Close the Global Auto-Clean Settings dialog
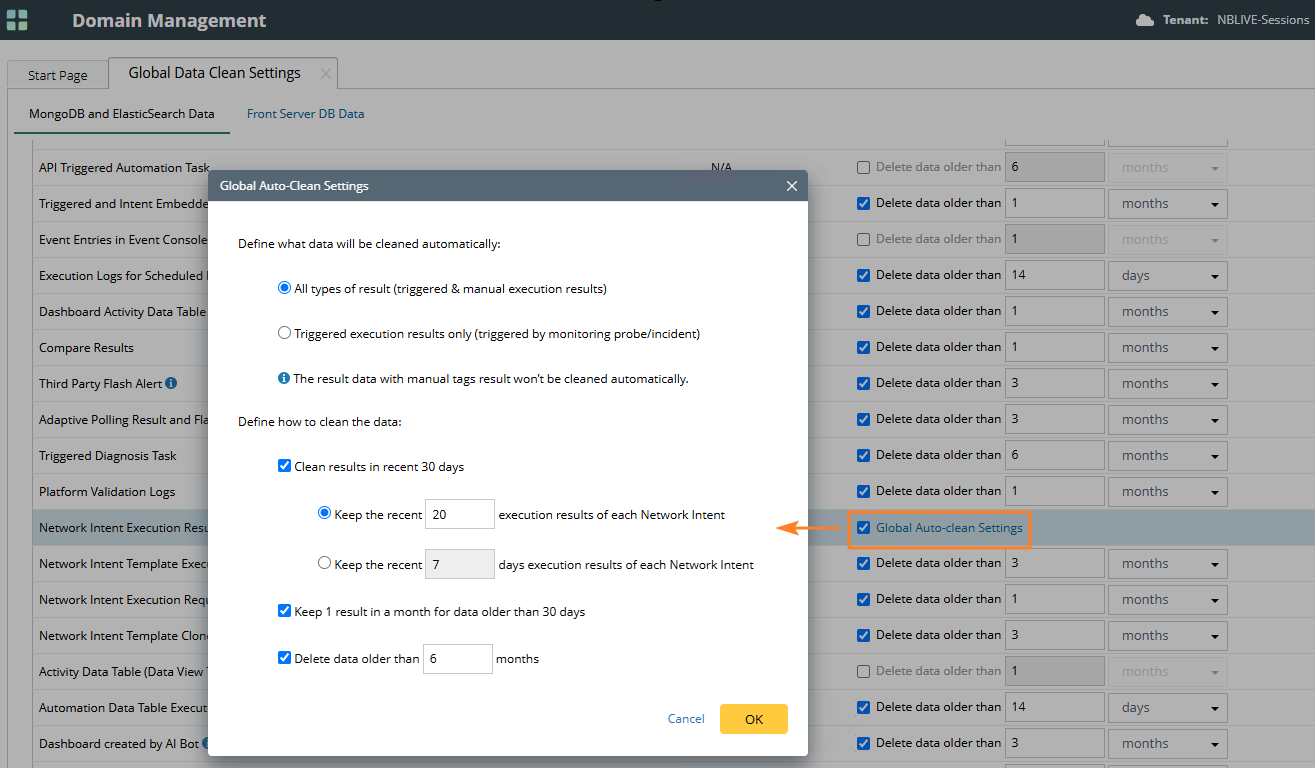The height and width of the screenshot is (768, 1315). click(x=791, y=186)
